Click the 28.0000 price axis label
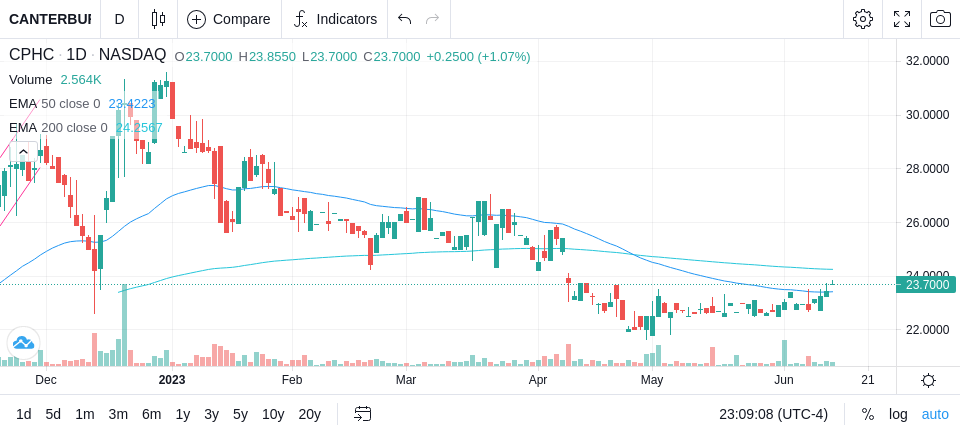The image size is (960, 433). [x=927, y=168]
